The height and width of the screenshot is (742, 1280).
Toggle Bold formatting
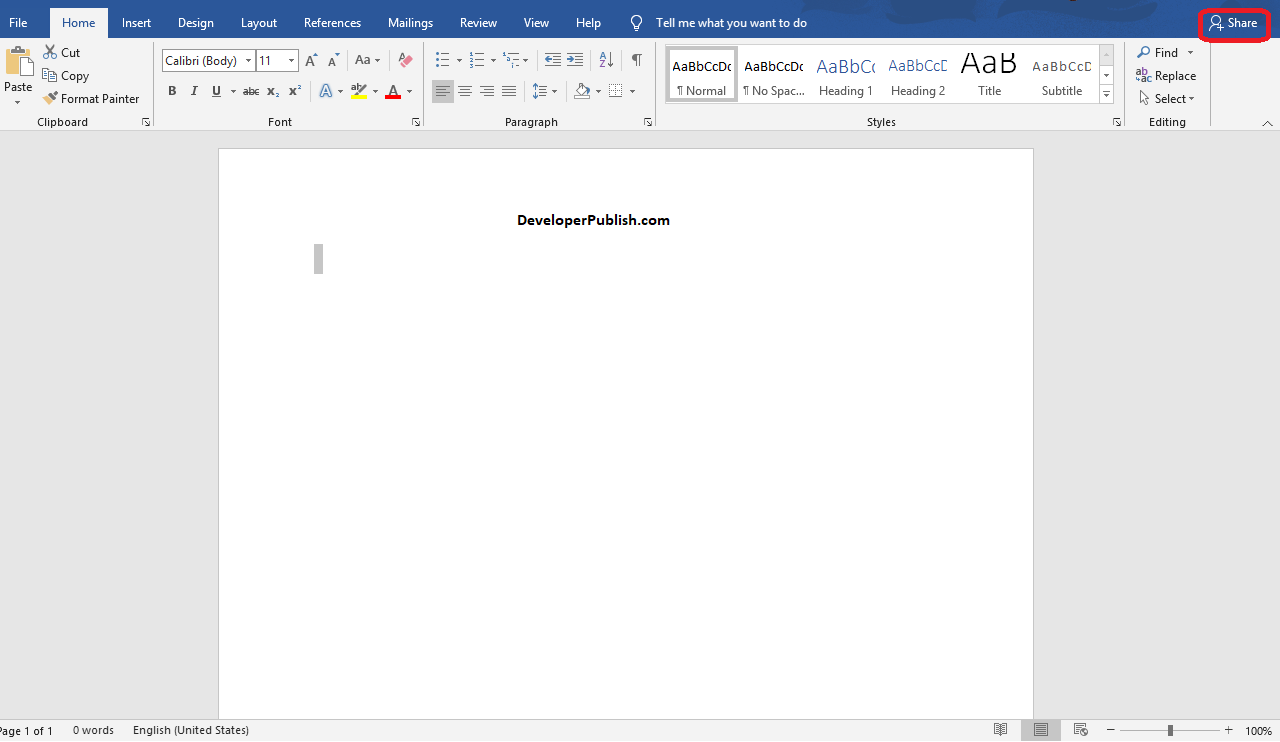click(x=172, y=91)
